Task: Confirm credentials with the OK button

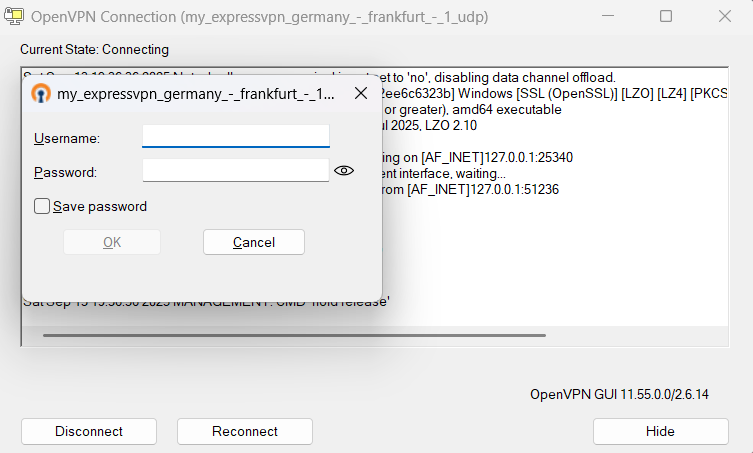Action: pos(112,242)
